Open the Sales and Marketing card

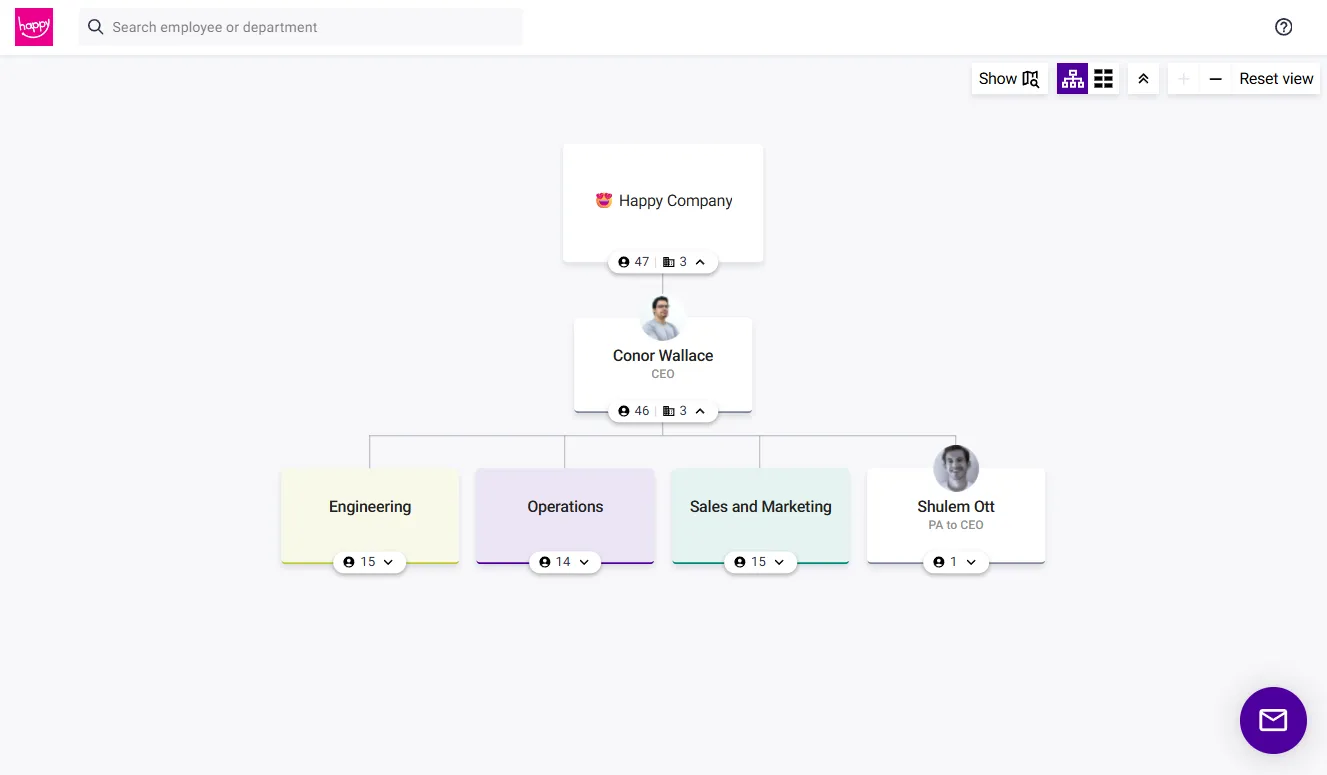pos(760,516)
